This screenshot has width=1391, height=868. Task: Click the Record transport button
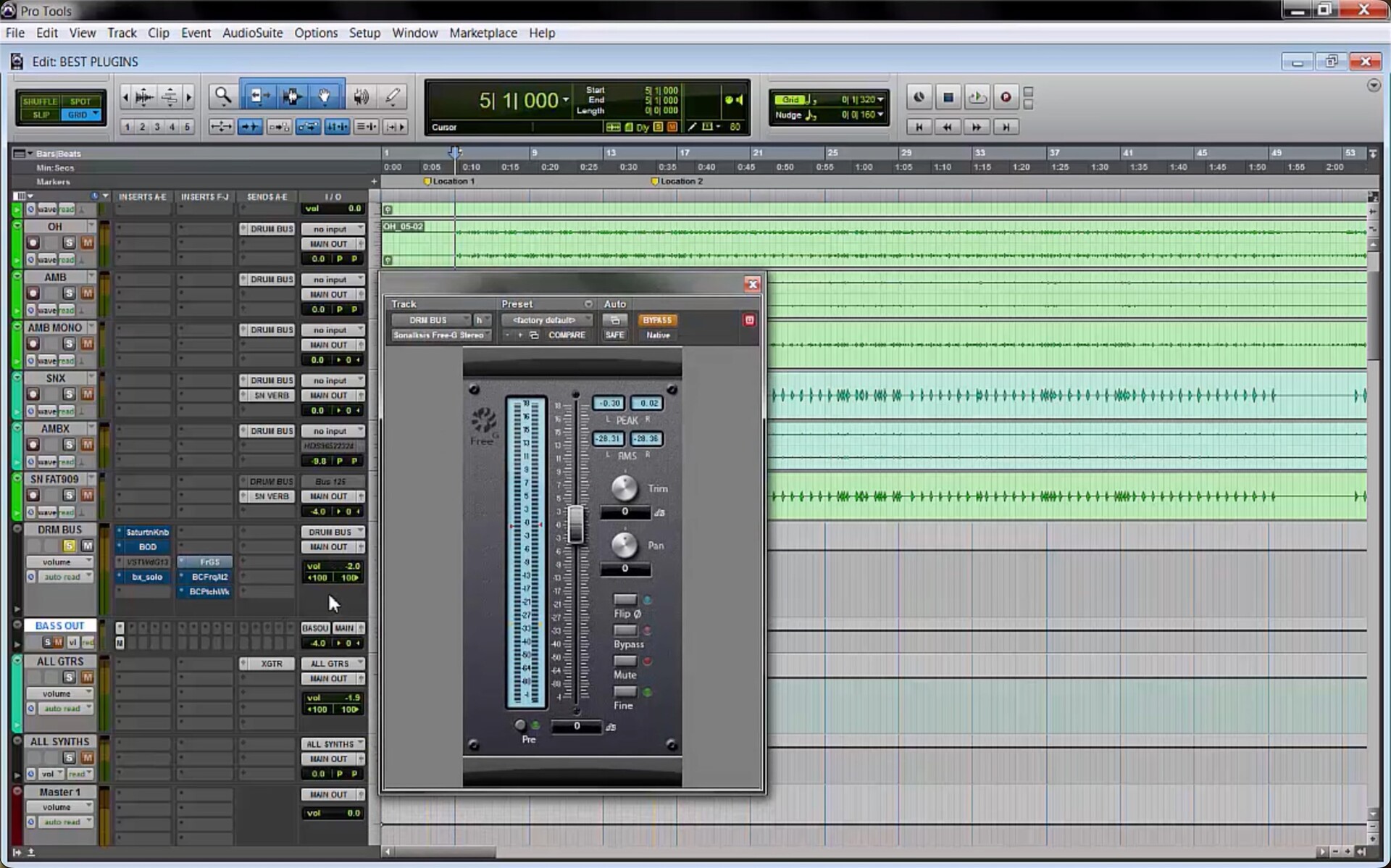[x=1006, y=97]
